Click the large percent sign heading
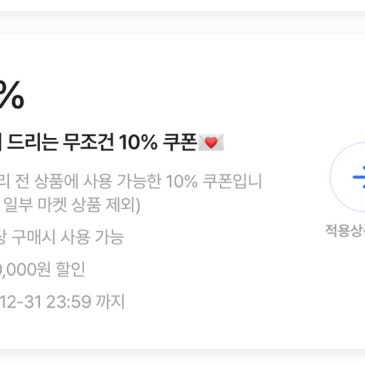The height and width of the screenshot is (365, 365). click(x=10, y=94)
